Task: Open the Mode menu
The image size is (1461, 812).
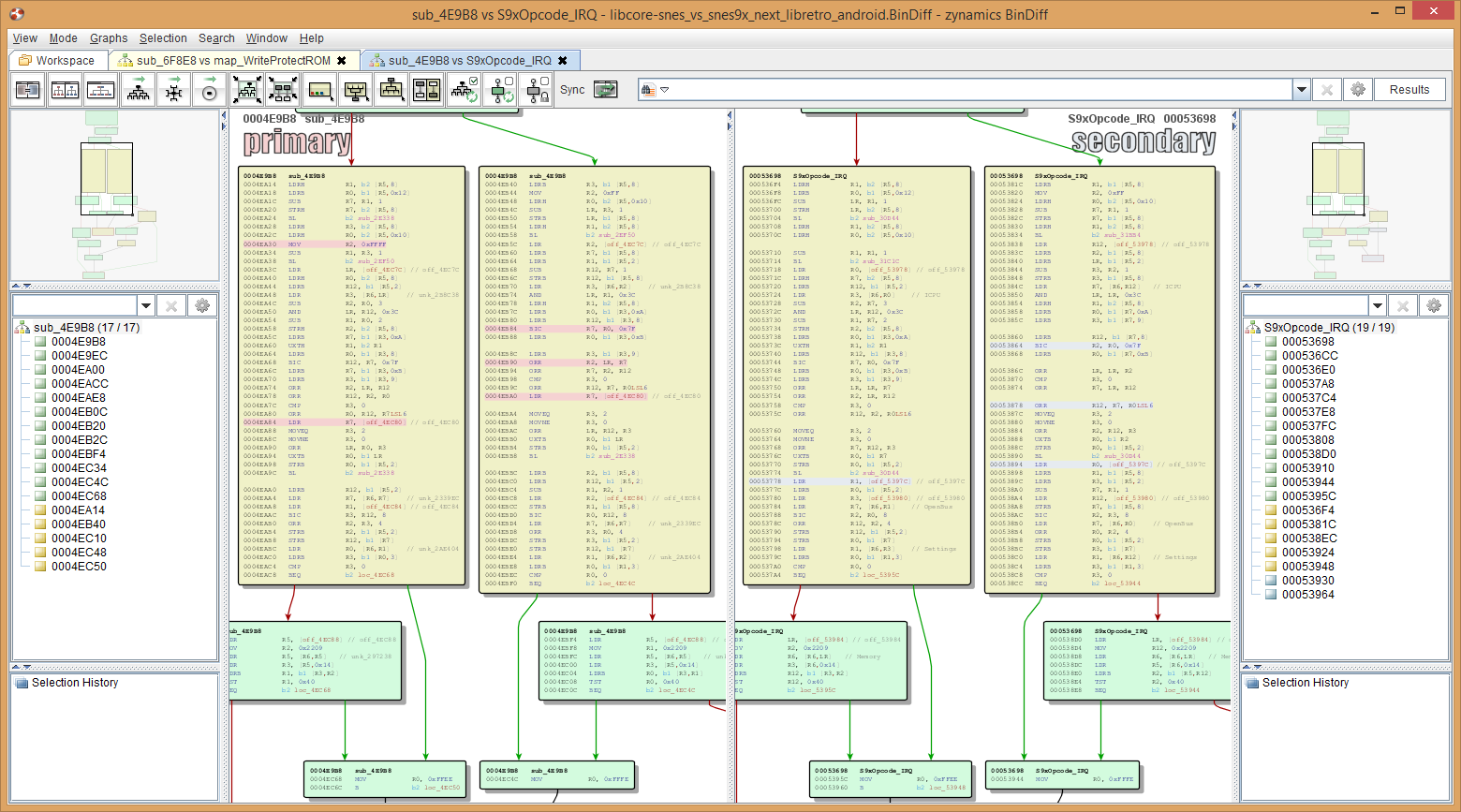Action: pos(63,38)
